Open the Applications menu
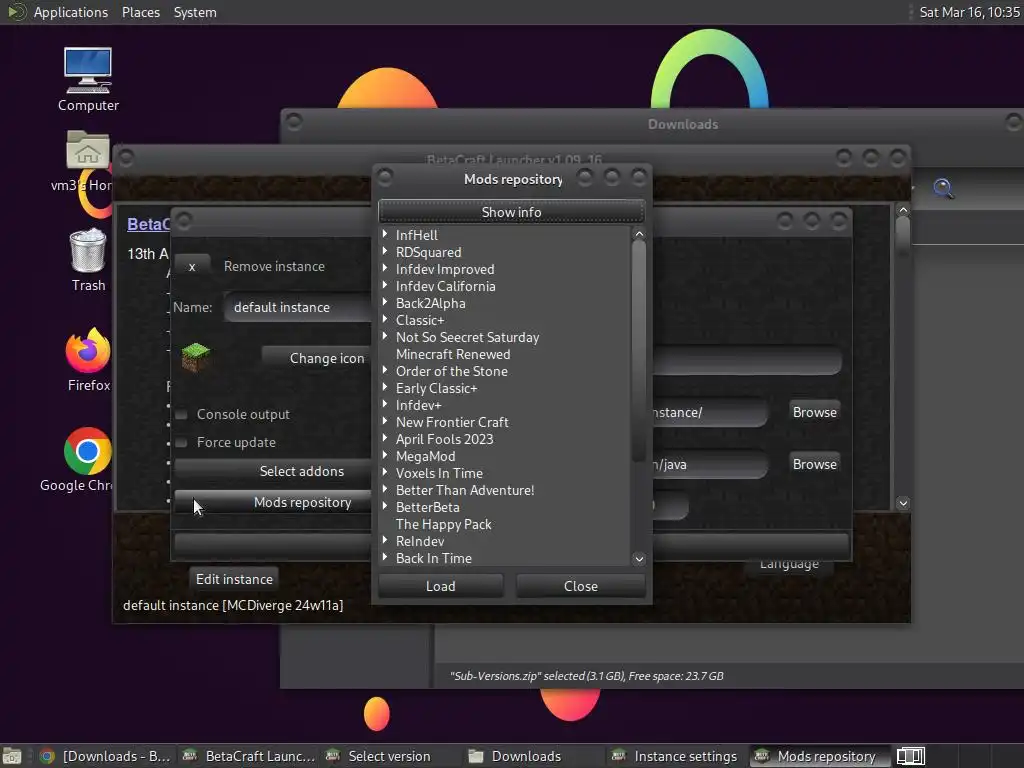The image size is (1024, 768). [x=71, y=12]
